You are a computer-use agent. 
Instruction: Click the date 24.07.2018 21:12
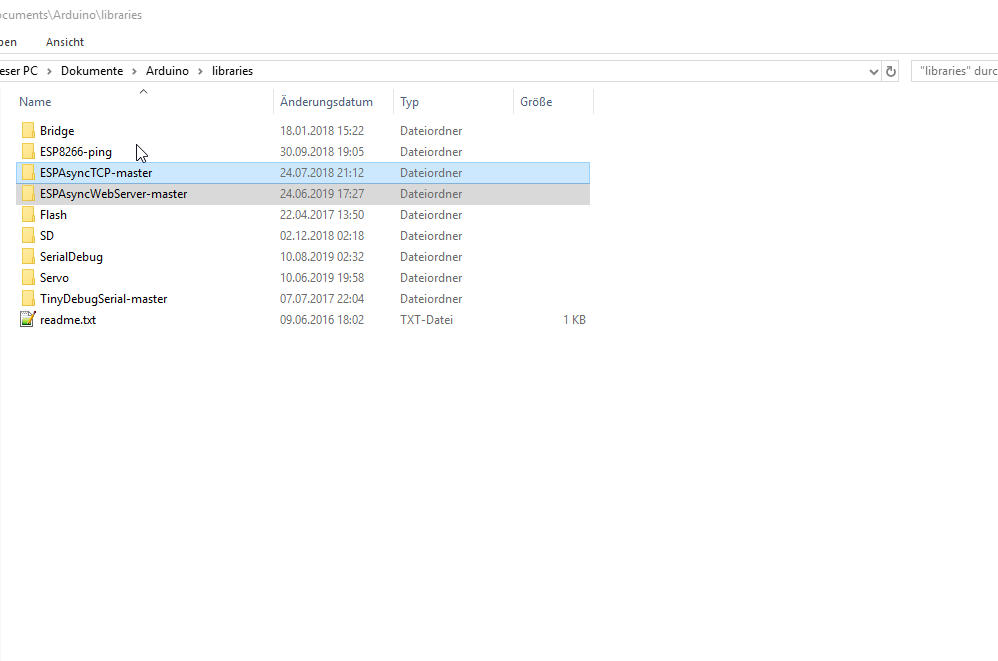[x=322, y=172]
